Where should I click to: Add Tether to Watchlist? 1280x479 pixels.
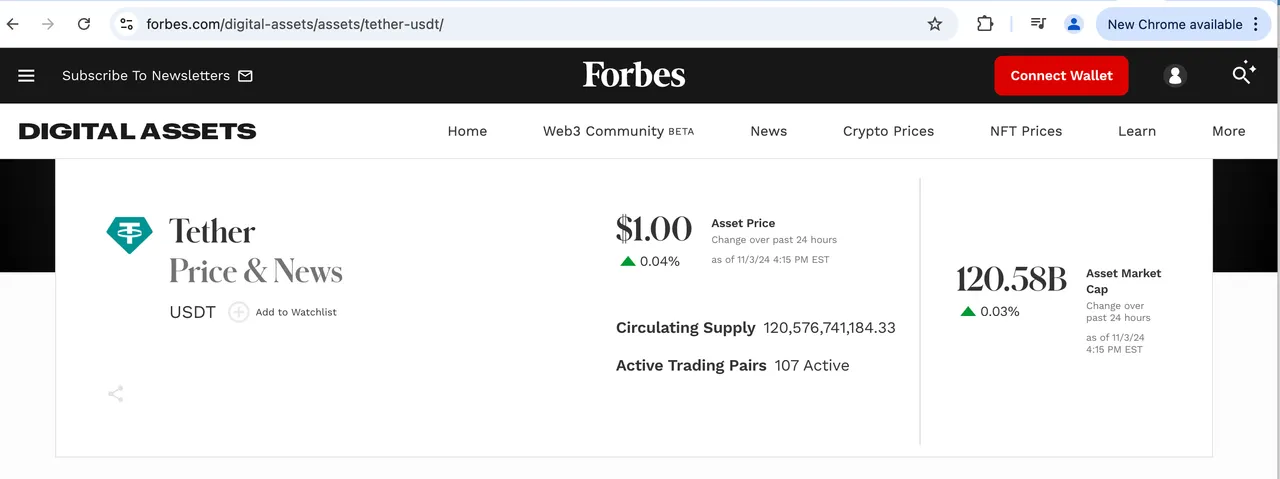click(x=283, y=312)
